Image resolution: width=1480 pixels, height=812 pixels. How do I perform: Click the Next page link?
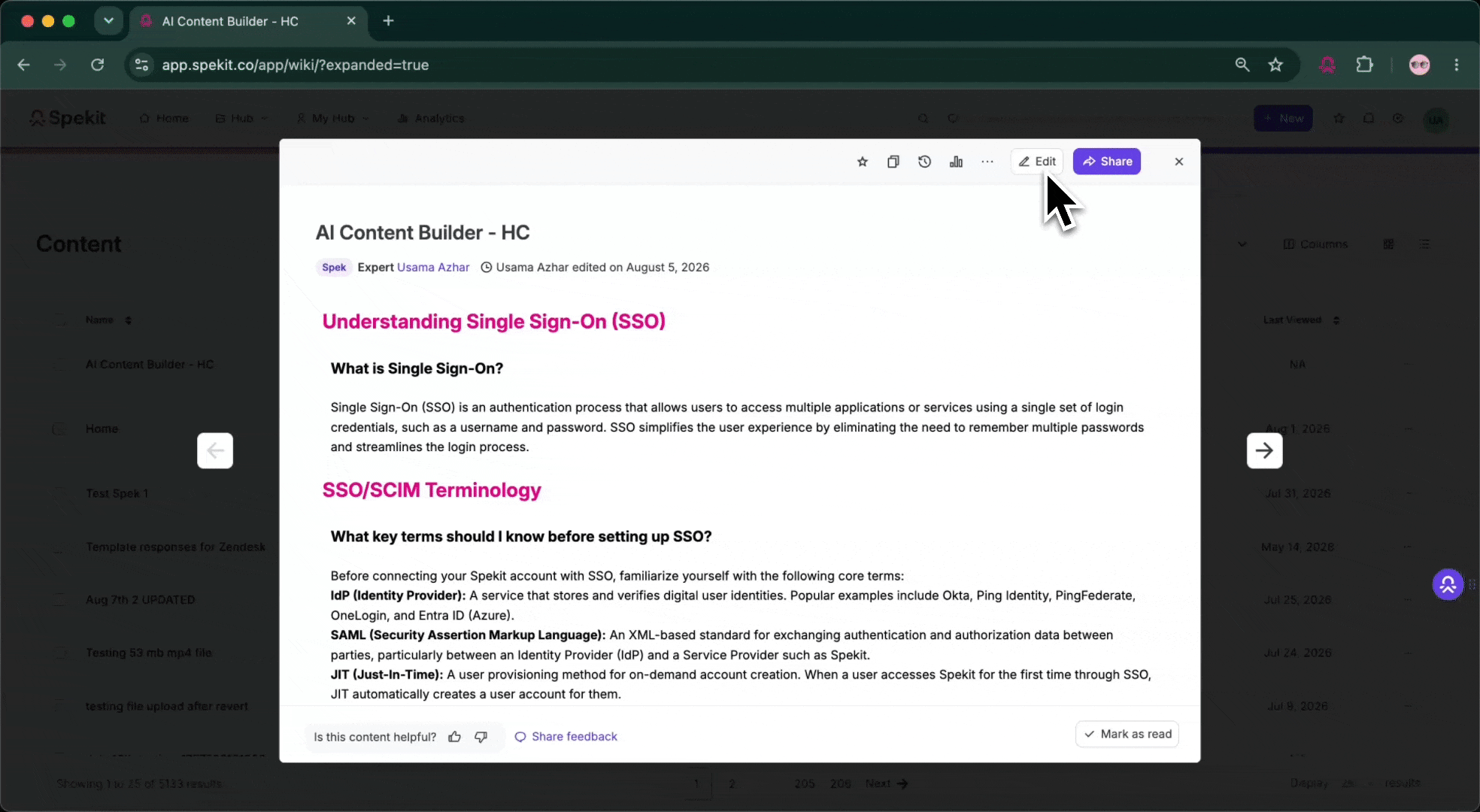[886, 783]
